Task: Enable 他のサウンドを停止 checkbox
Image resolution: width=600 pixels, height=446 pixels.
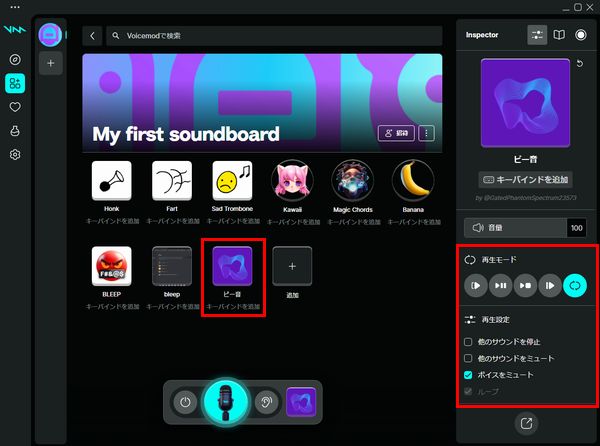Action: point(468,342)
